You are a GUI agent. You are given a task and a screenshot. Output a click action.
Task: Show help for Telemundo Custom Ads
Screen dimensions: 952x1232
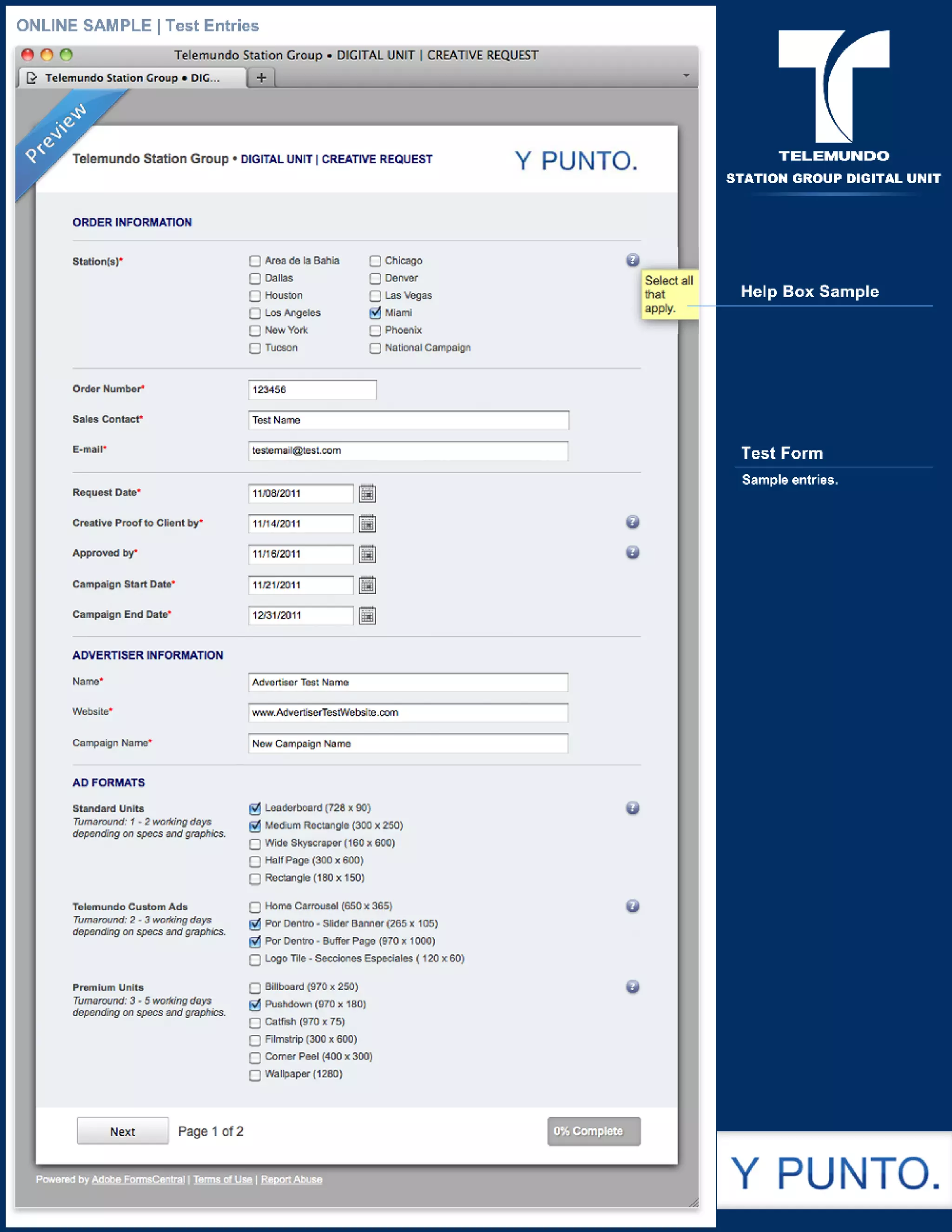point(632,906)
